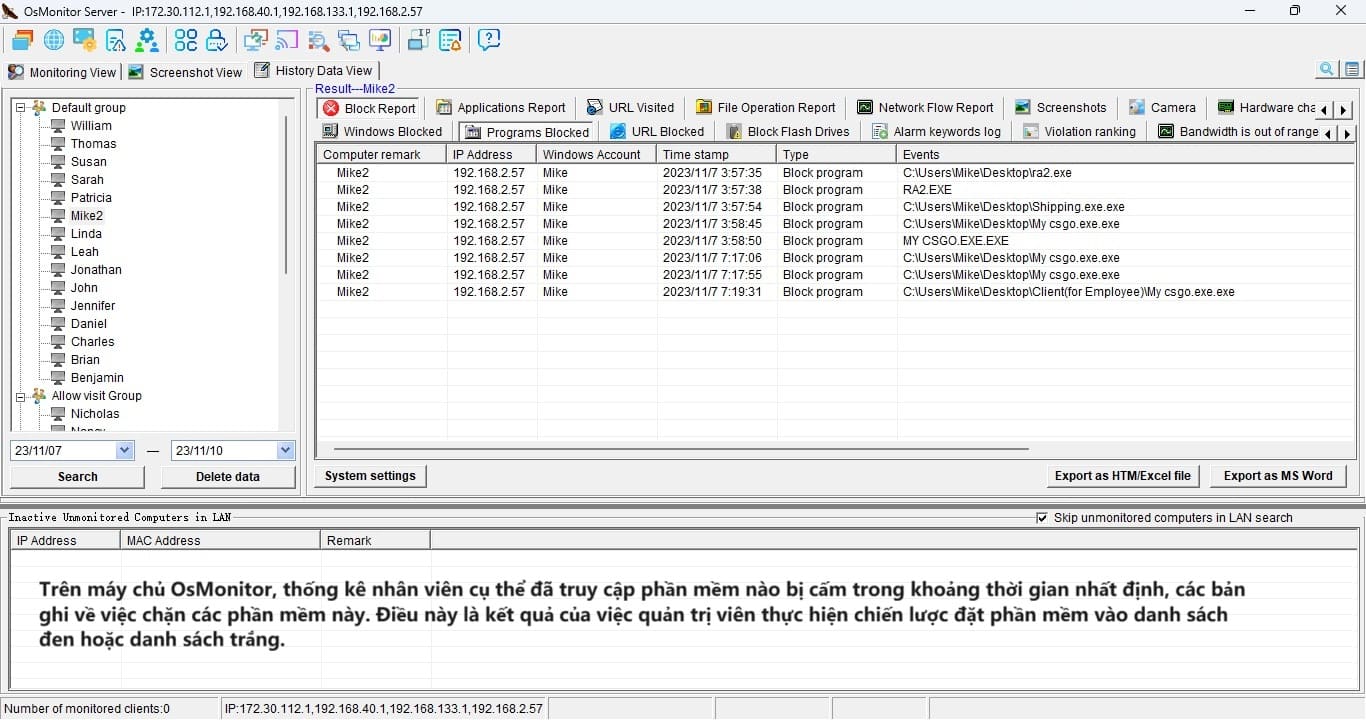Select the Block Report tab

pos(370,108)
